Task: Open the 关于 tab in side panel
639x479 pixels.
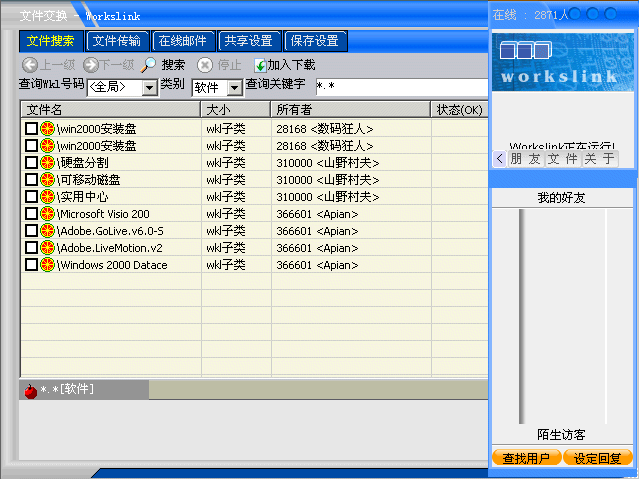Action: click(x=599, y=159)
